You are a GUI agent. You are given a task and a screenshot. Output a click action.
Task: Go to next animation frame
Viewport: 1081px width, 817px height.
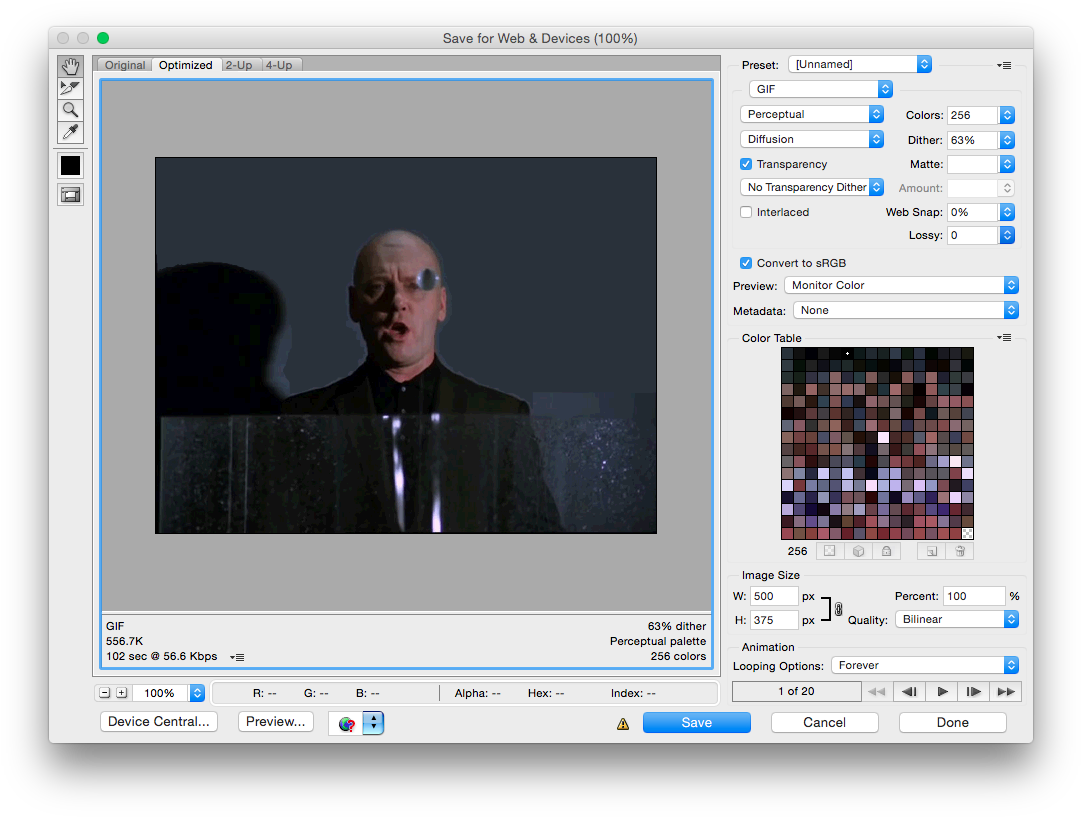pyautogui.click(x=973, y=692)
